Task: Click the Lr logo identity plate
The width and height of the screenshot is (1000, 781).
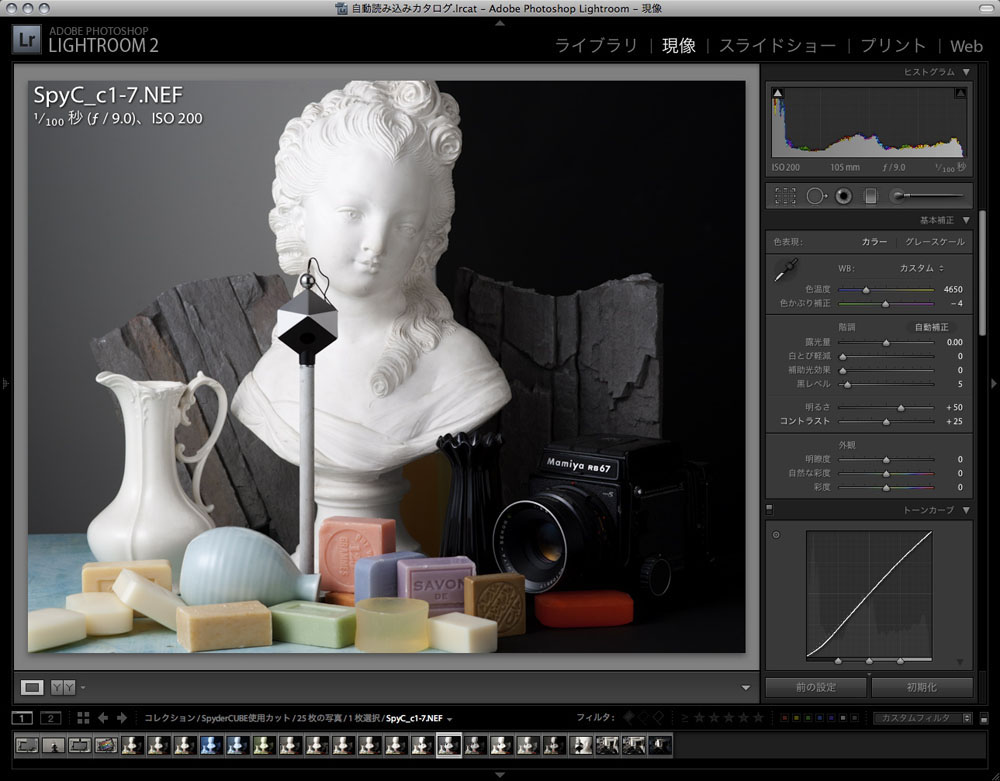Action: [x=26, y=39]
